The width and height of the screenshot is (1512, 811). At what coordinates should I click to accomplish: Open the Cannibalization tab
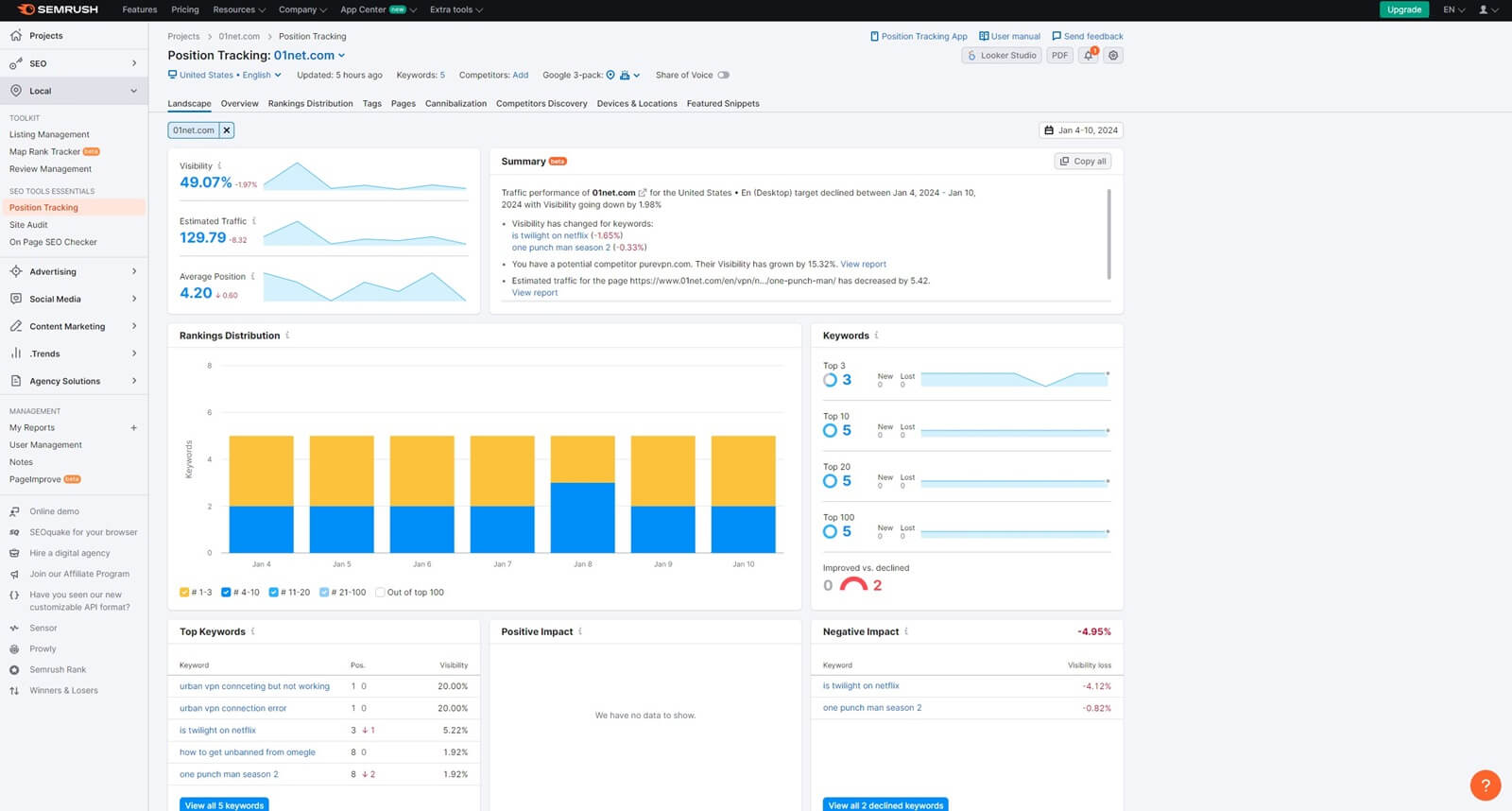455,104
